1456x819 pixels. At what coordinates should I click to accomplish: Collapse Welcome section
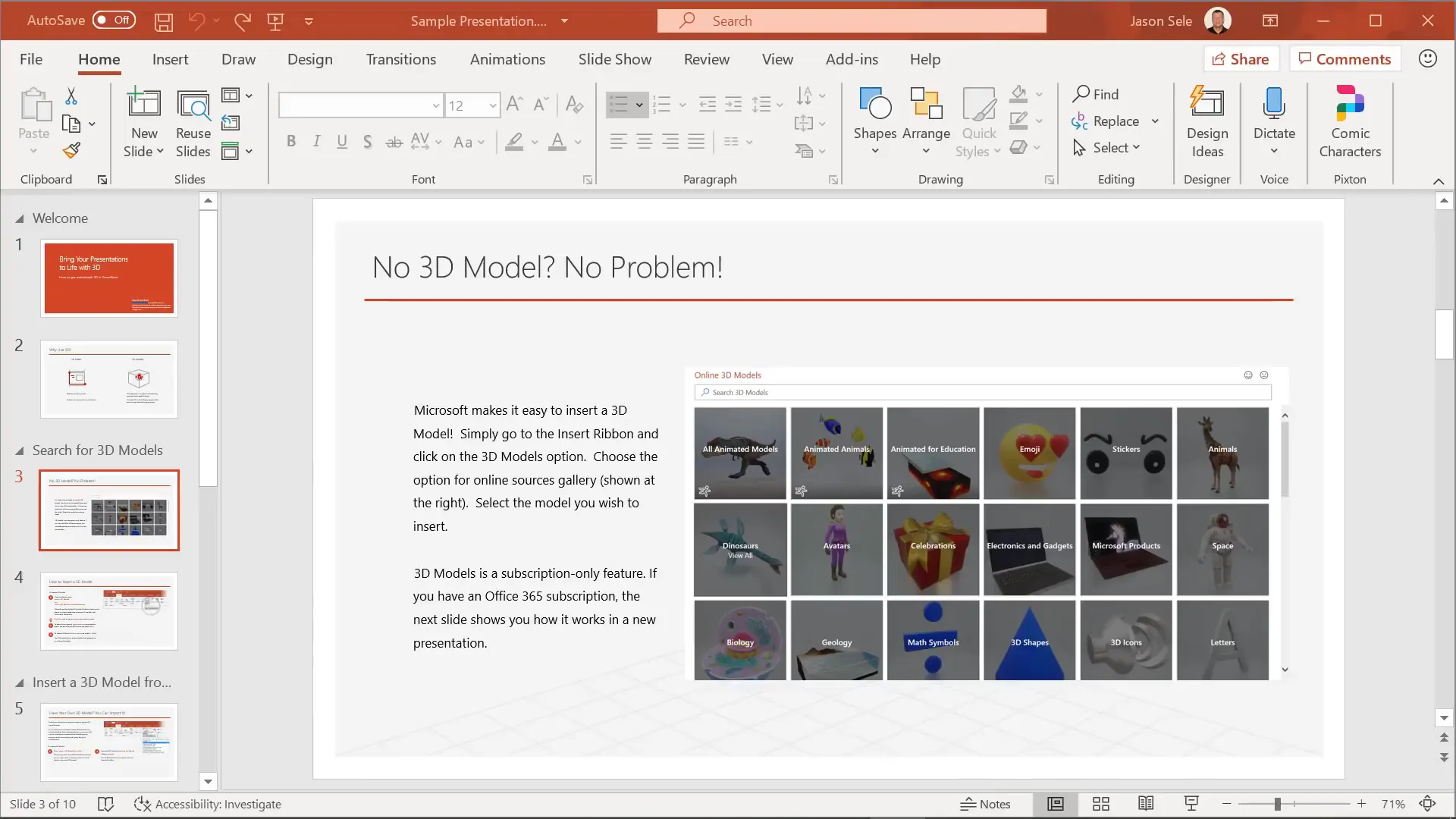20,218
